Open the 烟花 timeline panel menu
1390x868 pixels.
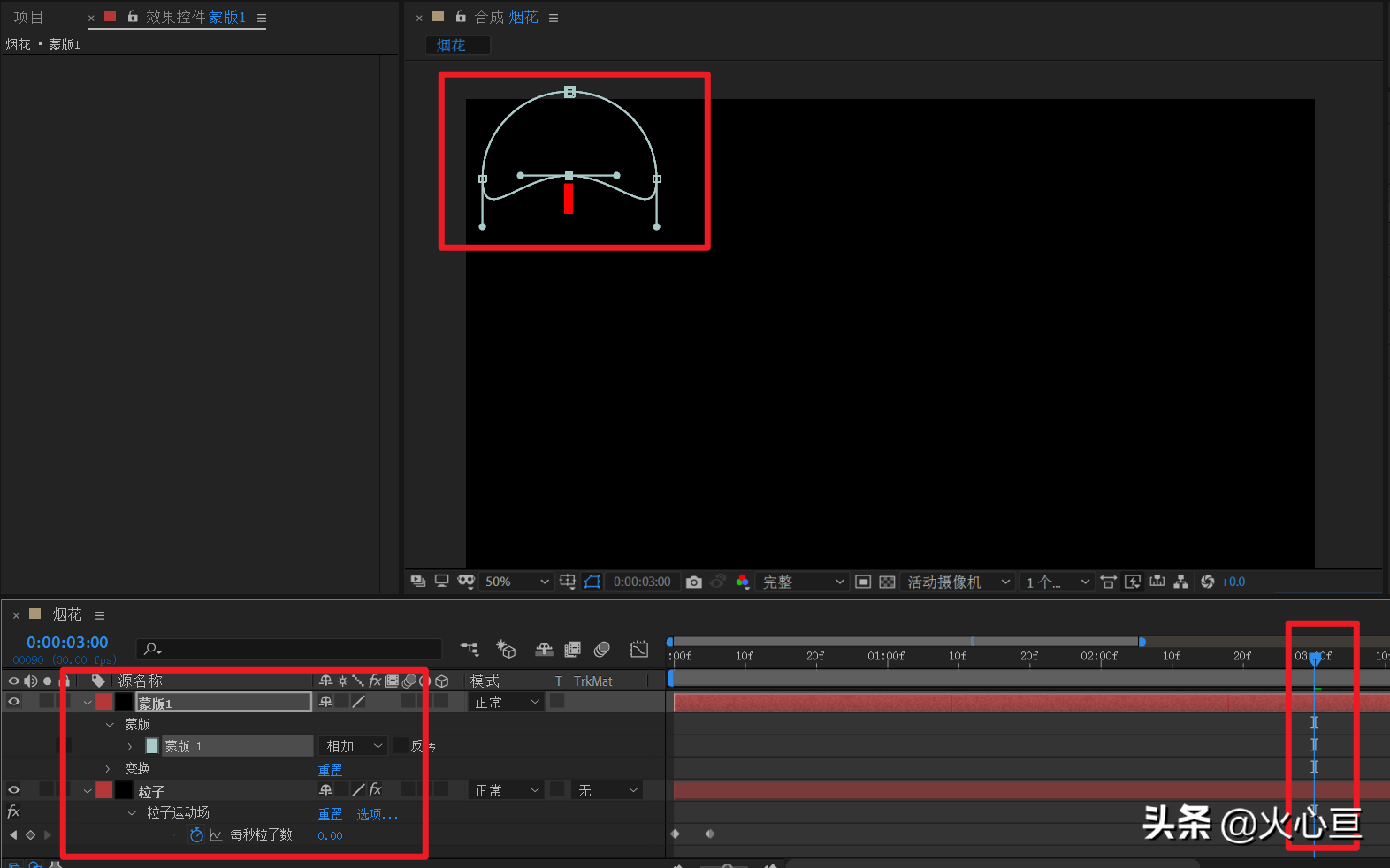pyautogui.click(x=100, y=615)
